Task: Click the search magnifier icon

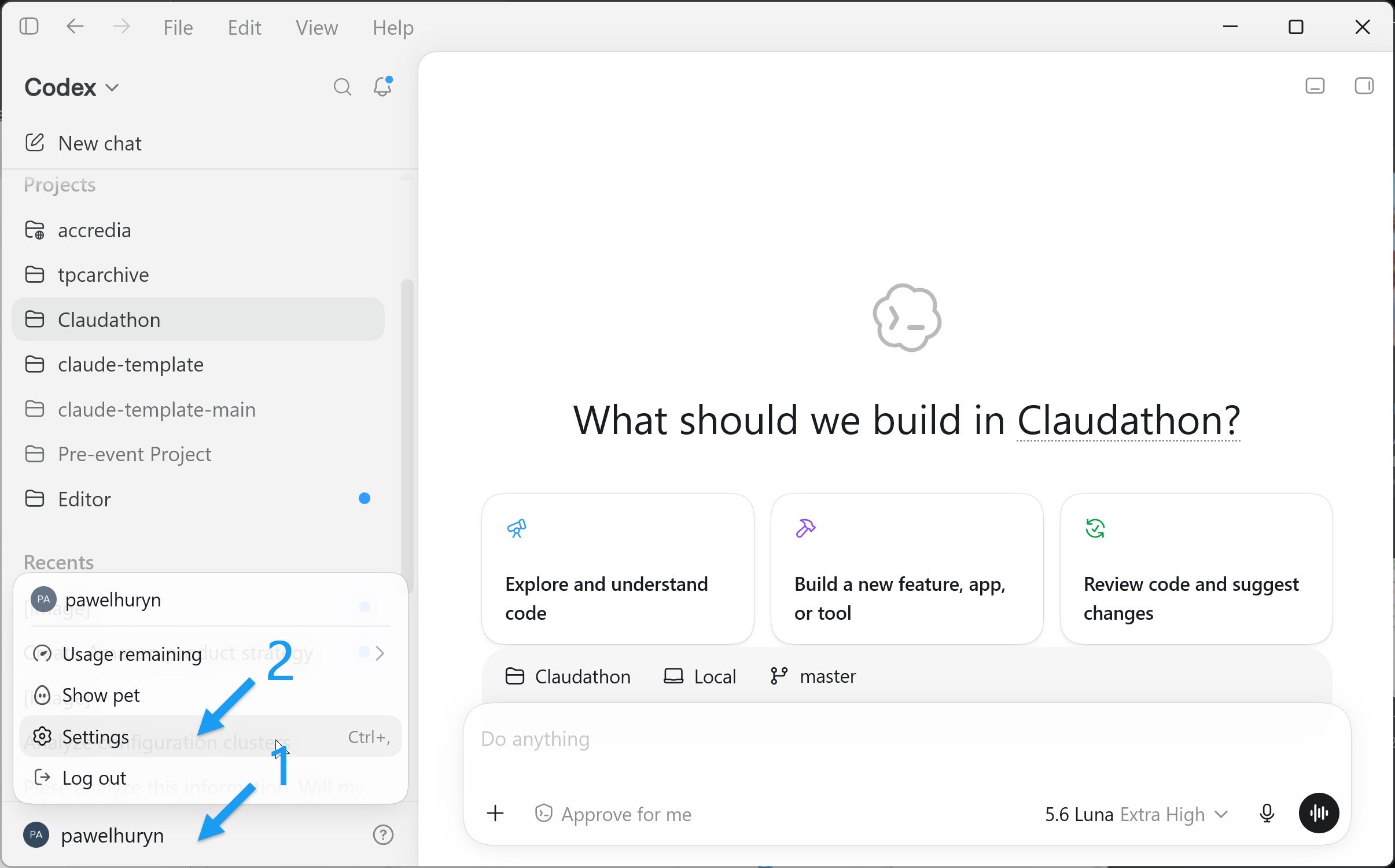Action: pyautogui.click(x=343, y=87)
